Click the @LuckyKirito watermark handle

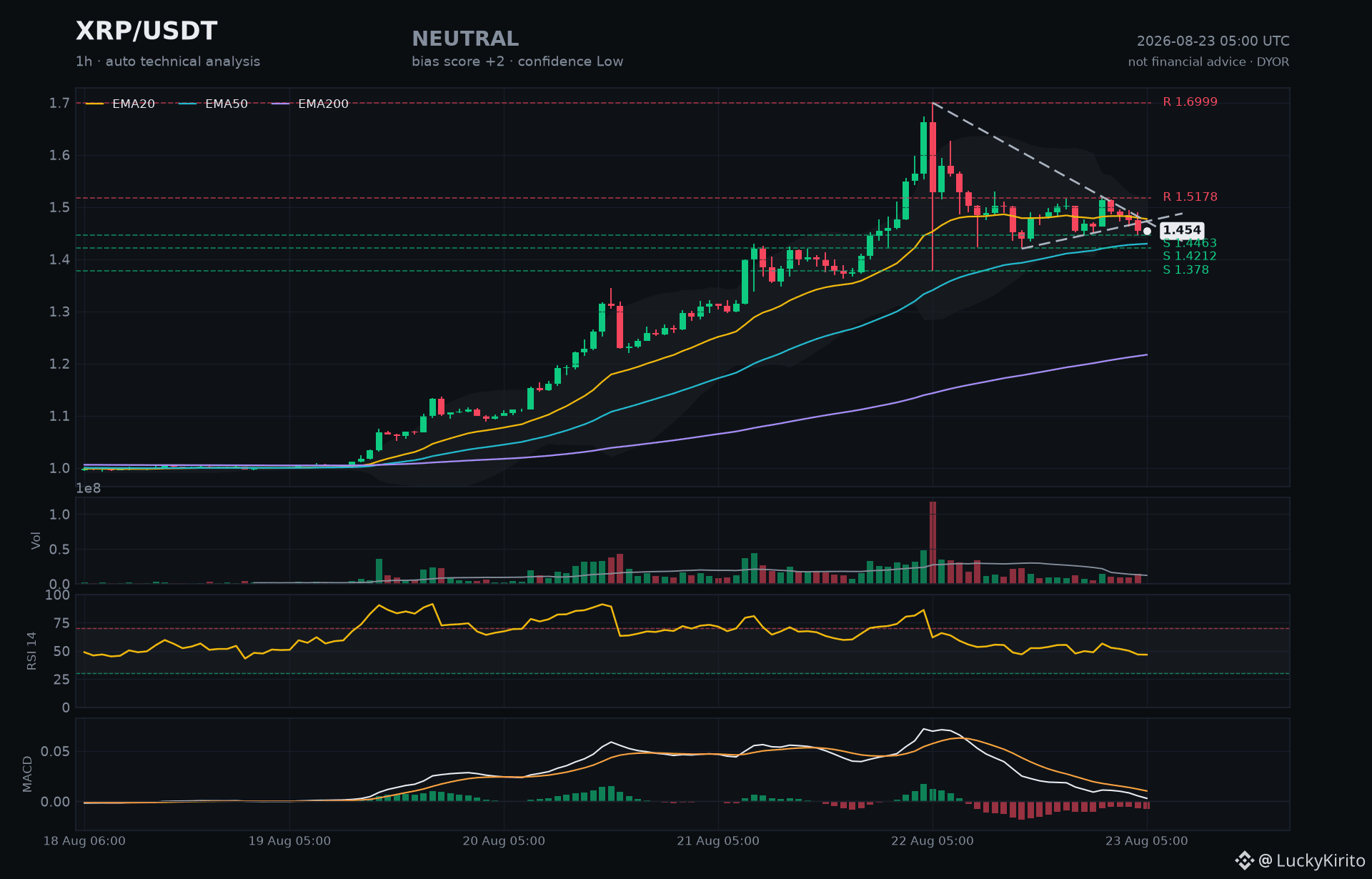coord(1312,860)
